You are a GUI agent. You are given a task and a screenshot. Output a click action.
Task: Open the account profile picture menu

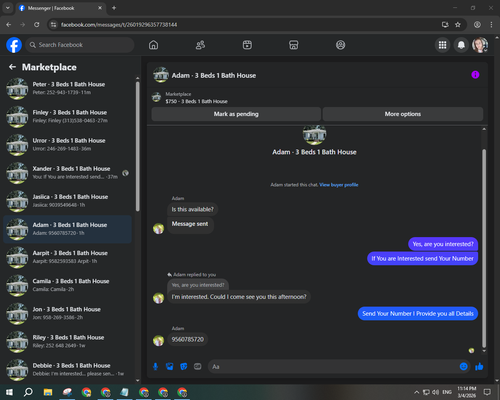480,45
